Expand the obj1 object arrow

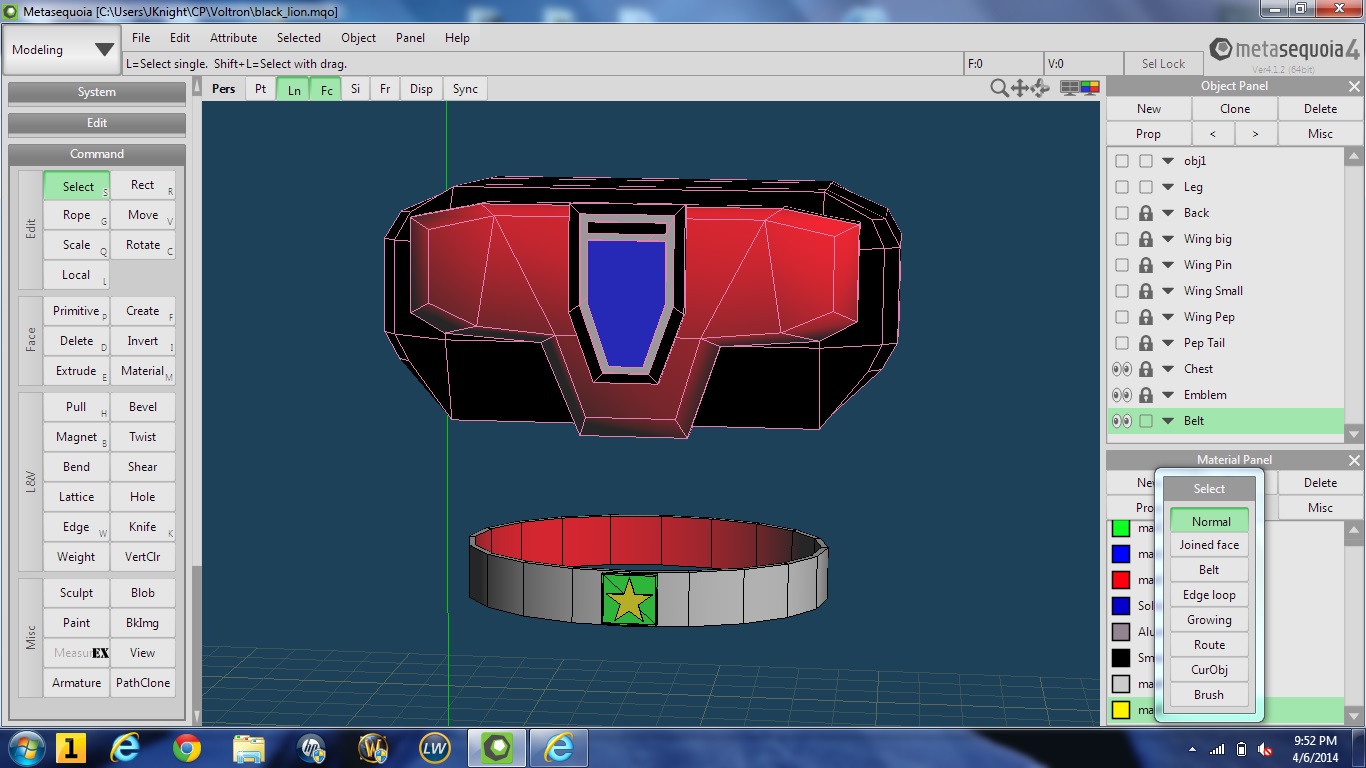1168,161
